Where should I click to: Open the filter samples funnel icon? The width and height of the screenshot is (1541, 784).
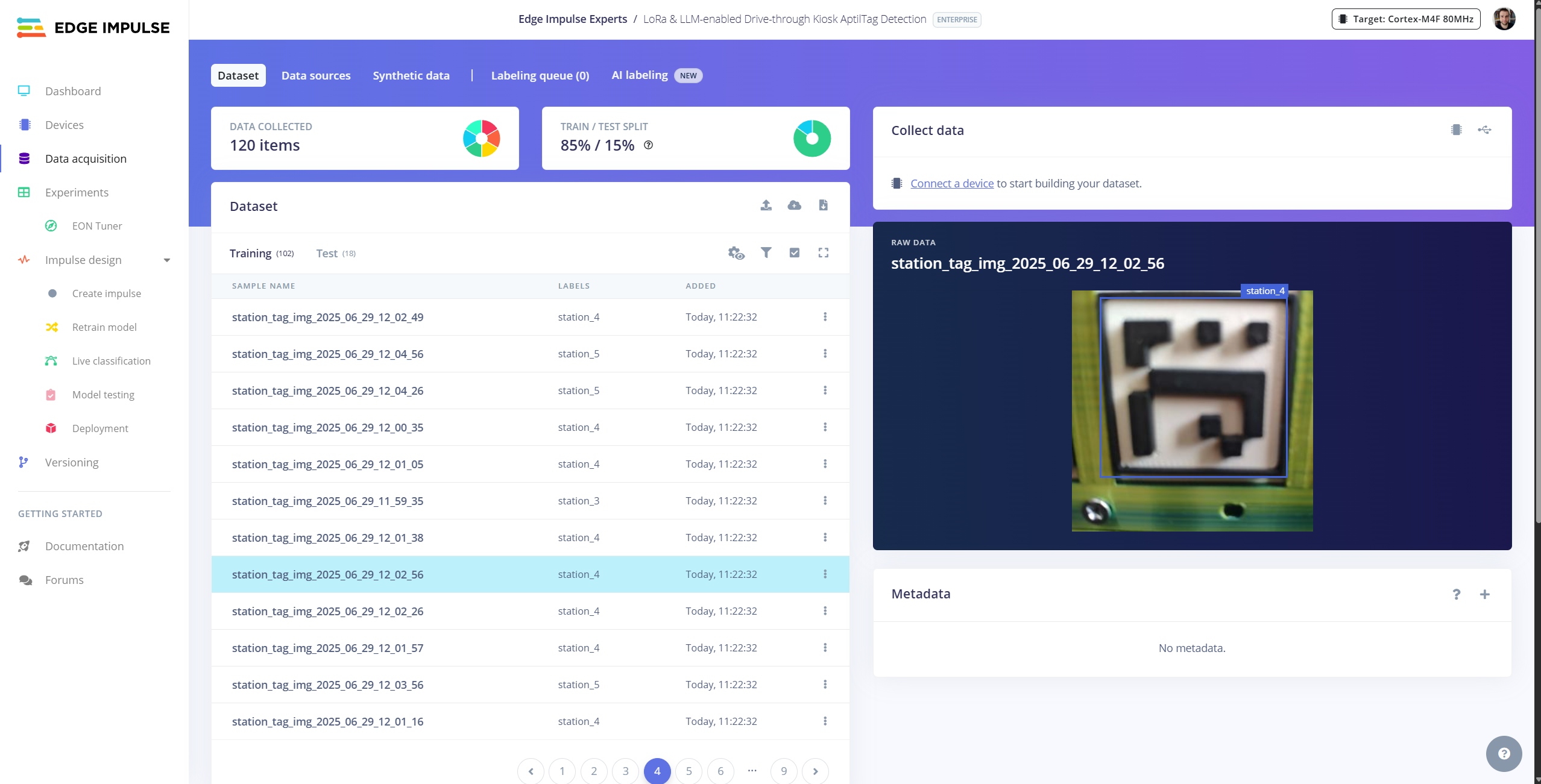(x=766, y=253)
